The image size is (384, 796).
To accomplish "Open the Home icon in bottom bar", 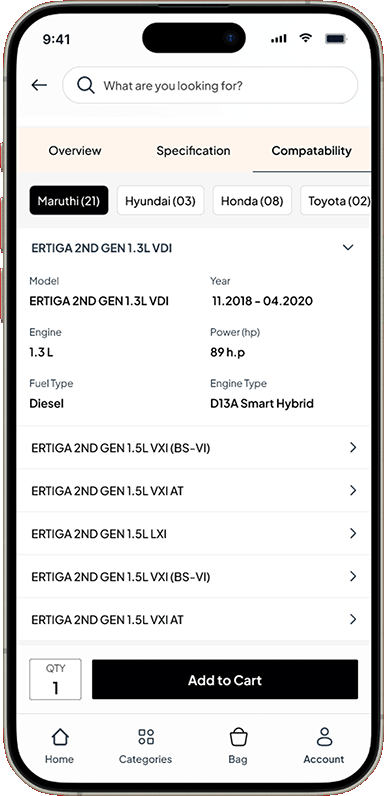I will [x=59, y=737].
